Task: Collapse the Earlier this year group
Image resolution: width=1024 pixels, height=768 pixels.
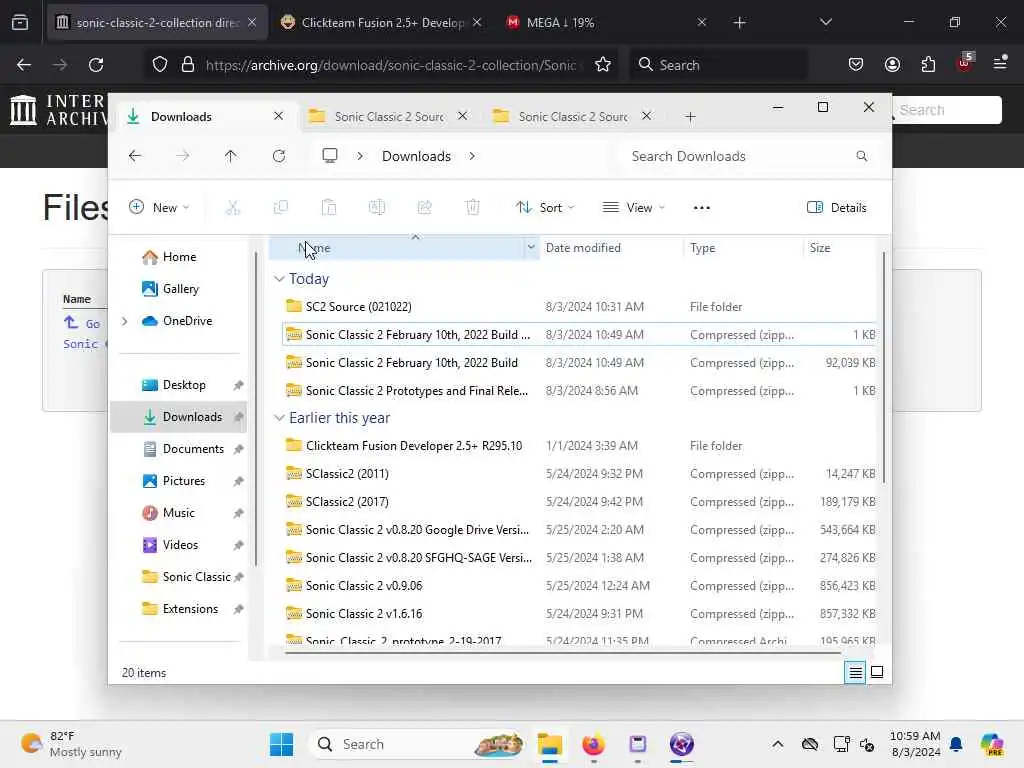Action: [x=279, y=418]
